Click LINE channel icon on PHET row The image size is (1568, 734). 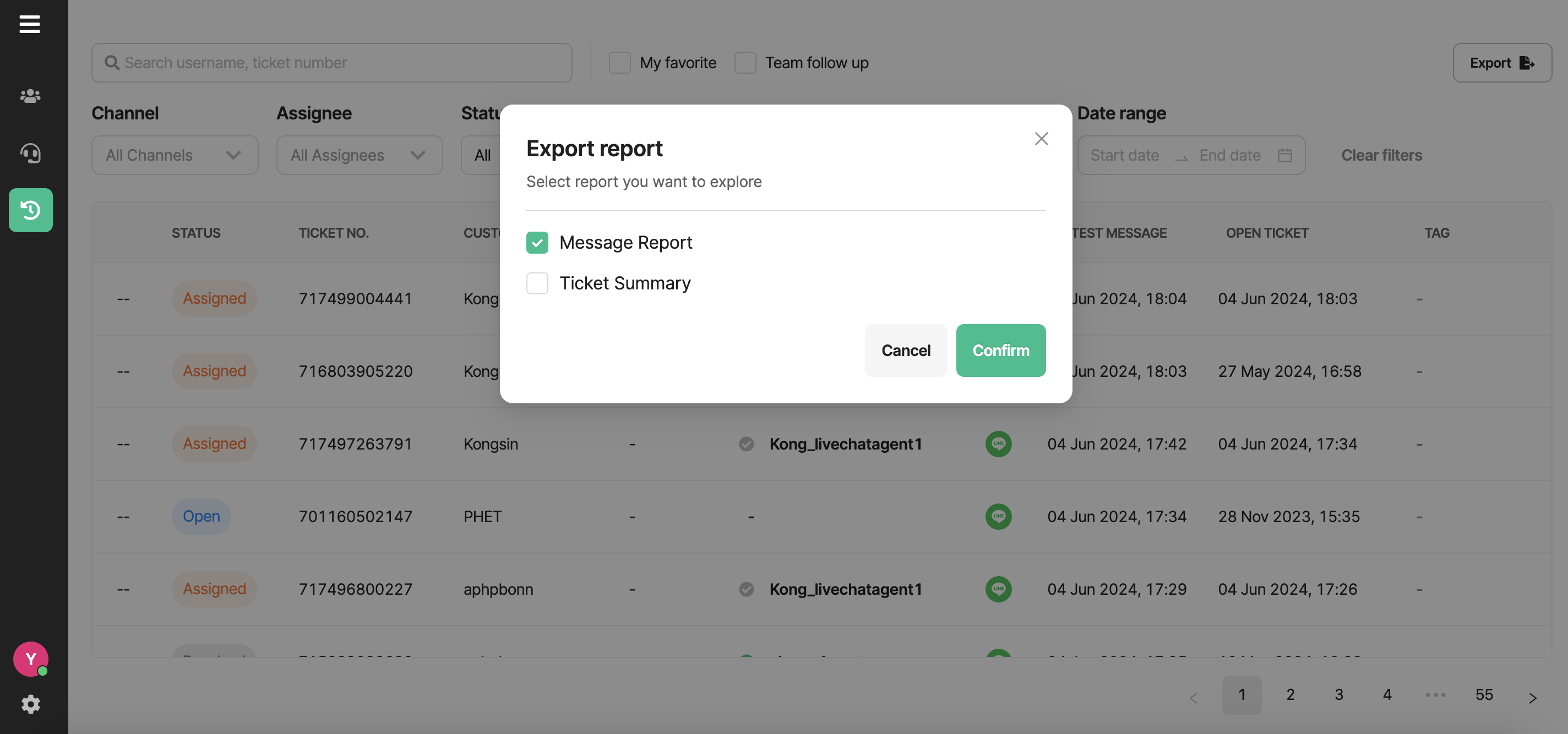(x=998, y=516)
